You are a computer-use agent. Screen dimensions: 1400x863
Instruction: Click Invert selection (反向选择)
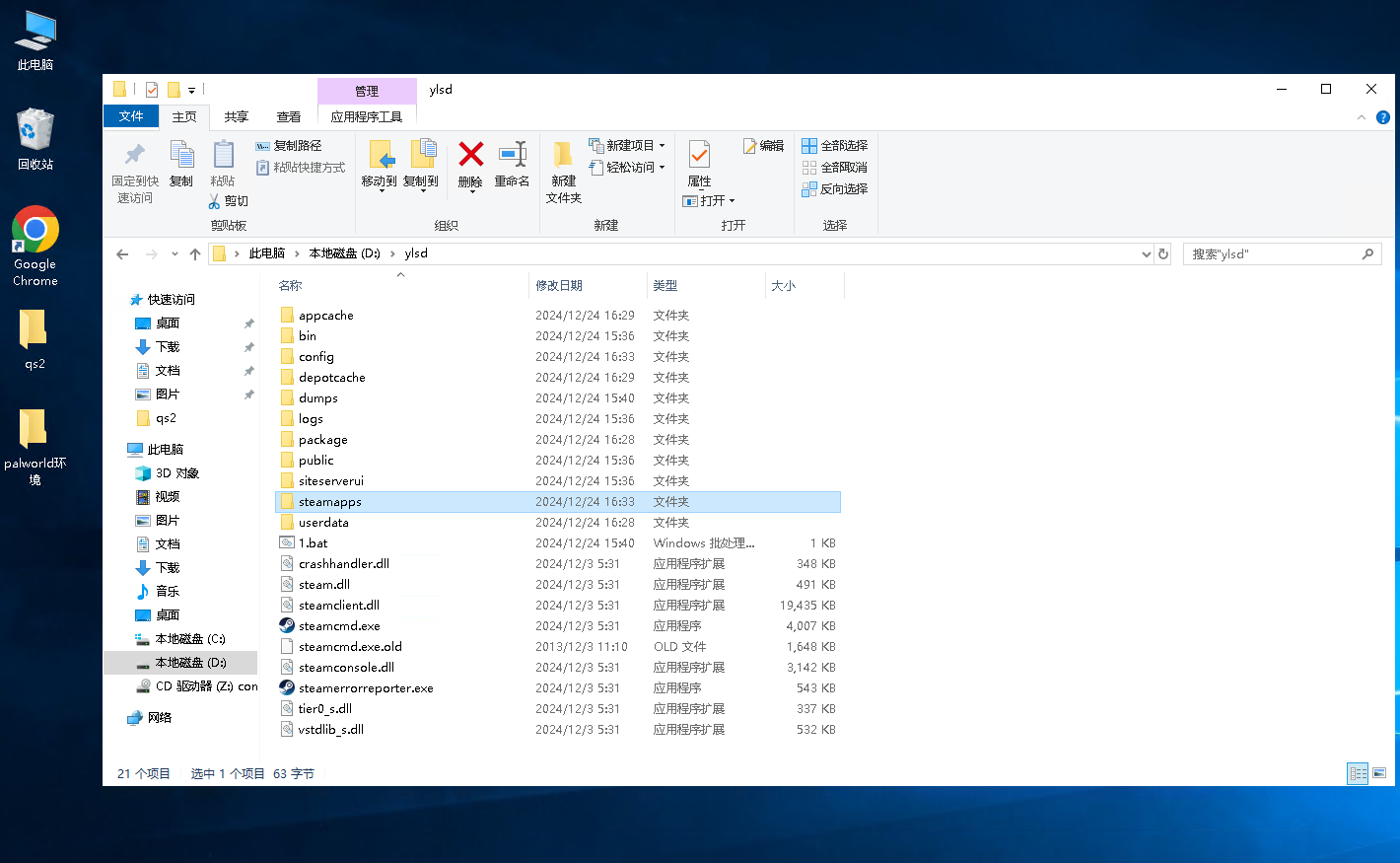coord(835,189)
